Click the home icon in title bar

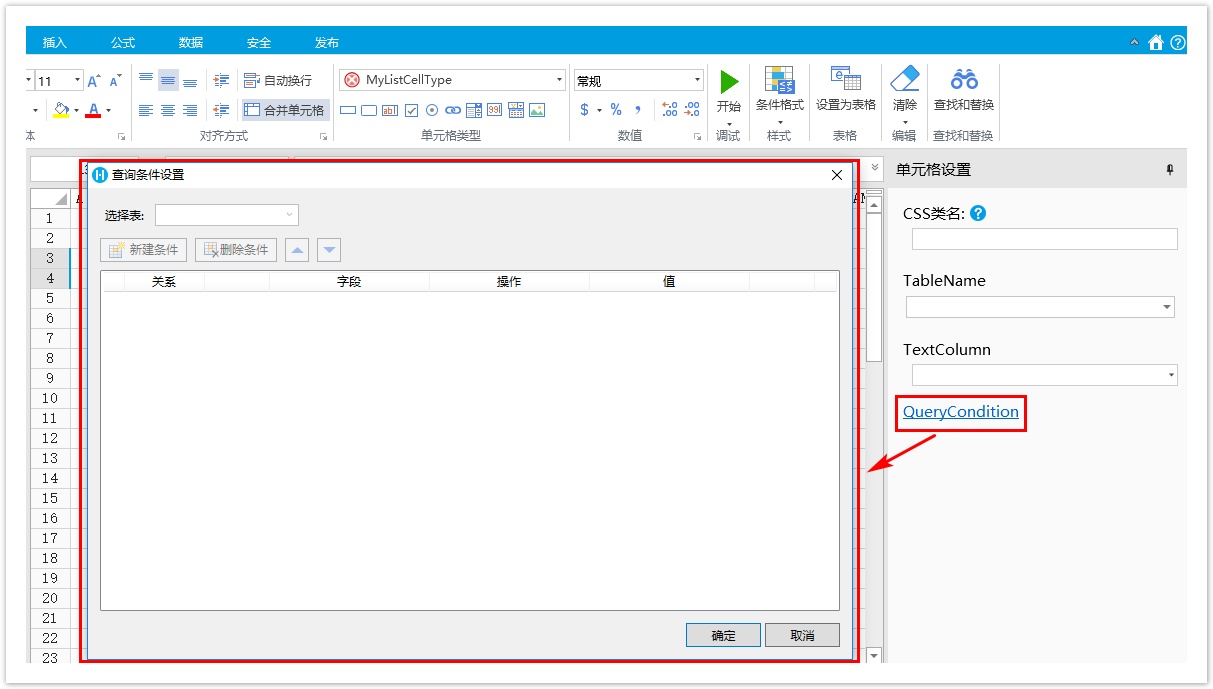point(1156,42)
